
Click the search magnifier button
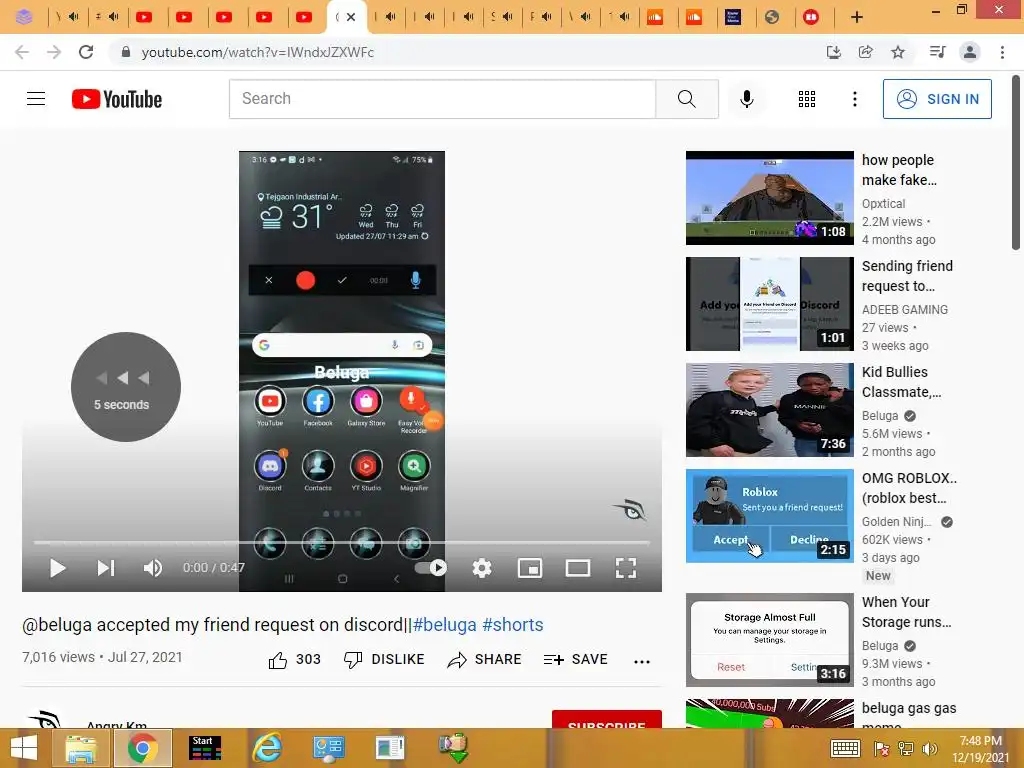click(x=687, y=99)
